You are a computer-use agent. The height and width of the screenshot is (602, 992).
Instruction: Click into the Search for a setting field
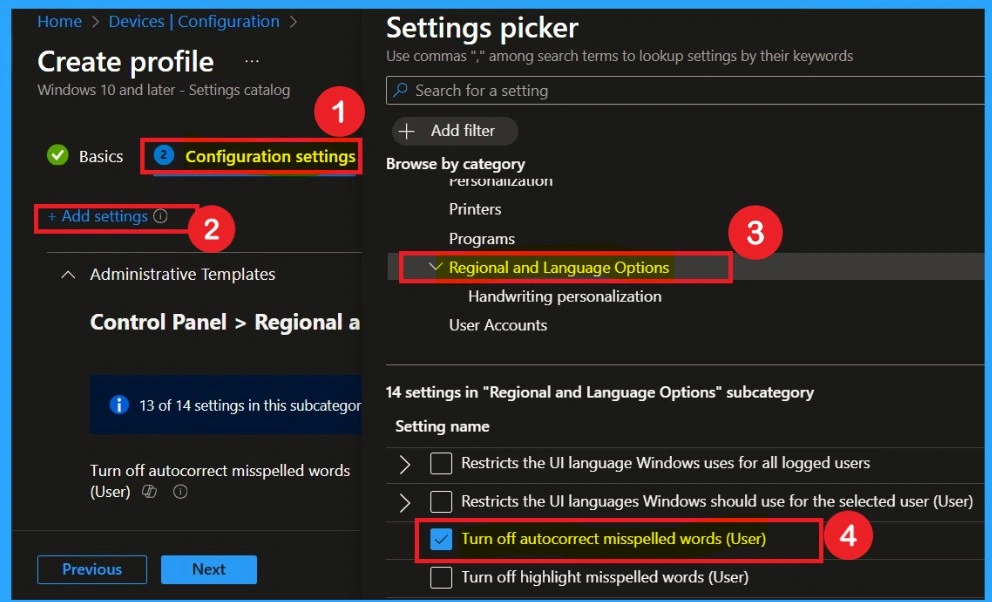click(x=690, y=91)
